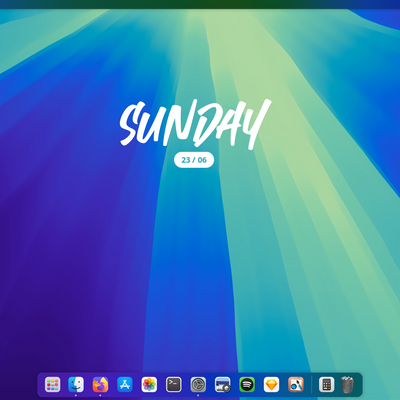Open the Terminal app
Viewport: 400px width, 400px height.
pyautogui.click(x=174, y=385)
